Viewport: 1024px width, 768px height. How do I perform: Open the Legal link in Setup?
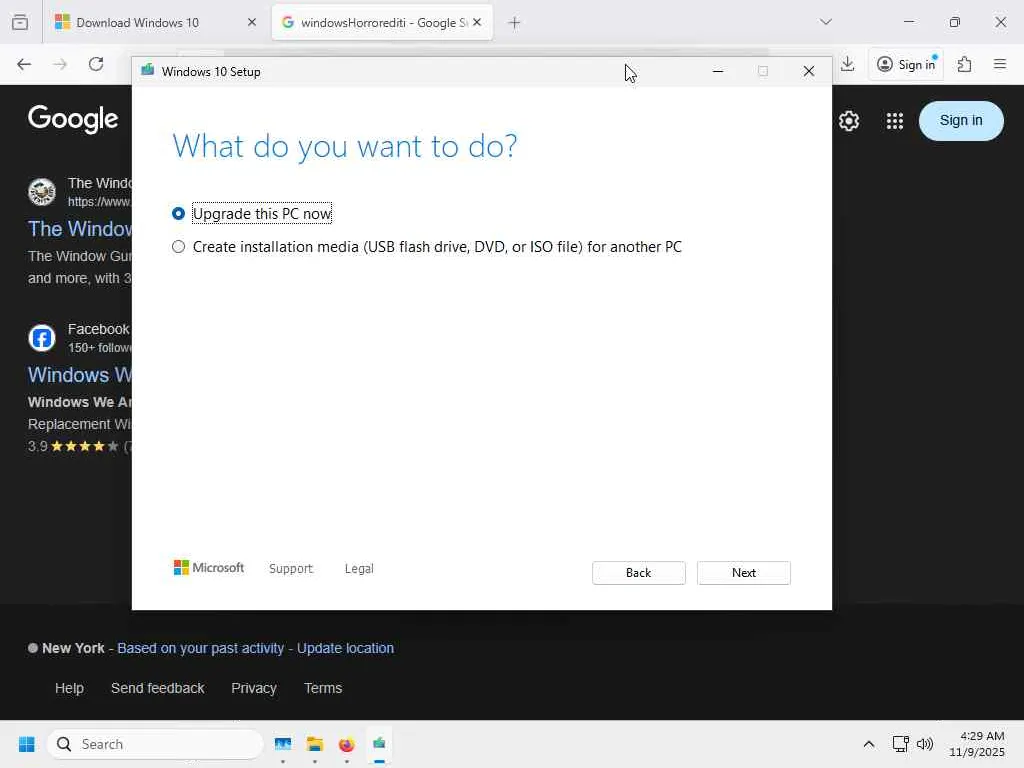click(x=359, y=568)
